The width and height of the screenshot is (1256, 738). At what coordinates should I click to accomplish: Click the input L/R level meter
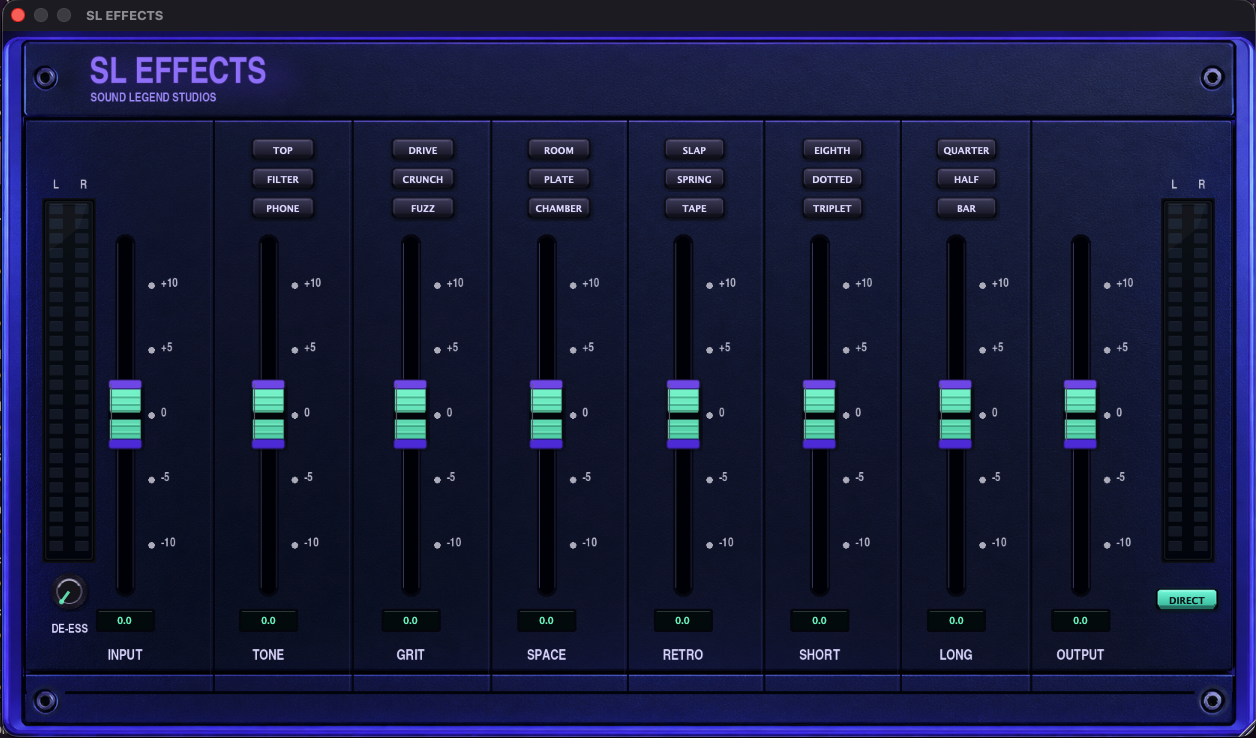[69, 380]
